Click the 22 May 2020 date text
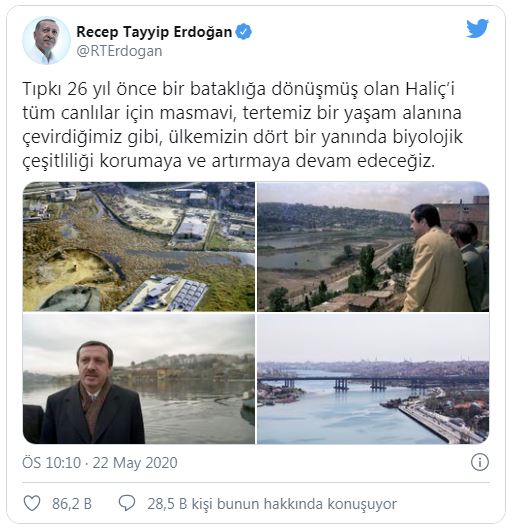This screenshot has height=527, width=511. pyautogui.click(x=135, y=462)
